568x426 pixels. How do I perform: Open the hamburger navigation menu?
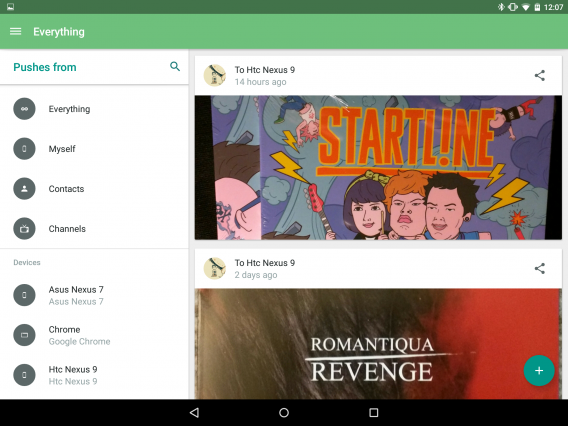[15, 32]
